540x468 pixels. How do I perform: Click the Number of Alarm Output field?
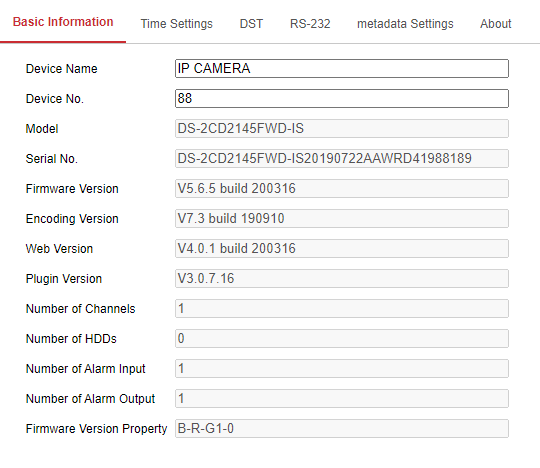pyautogui.click(x=342, y=398)
